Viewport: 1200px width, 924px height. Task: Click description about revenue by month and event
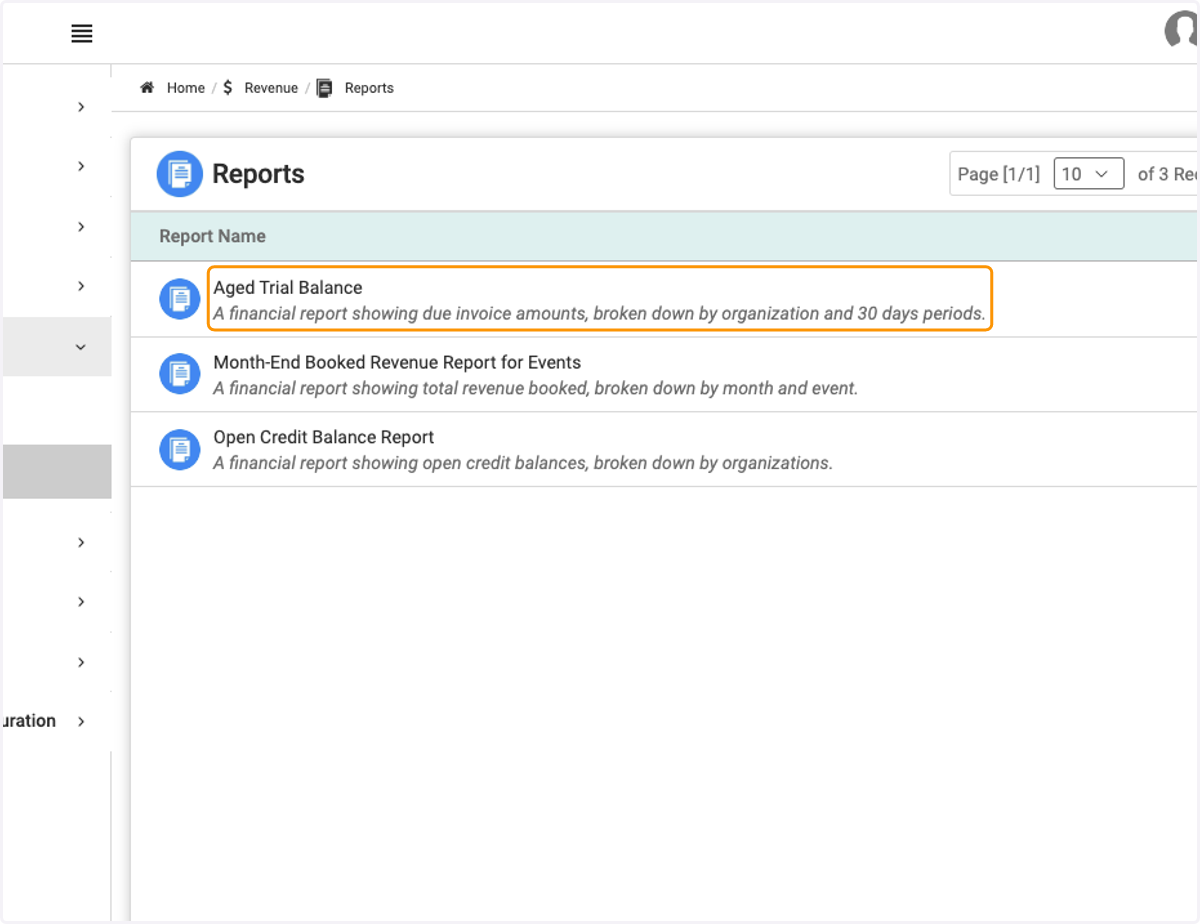click(x=536, y=388)
